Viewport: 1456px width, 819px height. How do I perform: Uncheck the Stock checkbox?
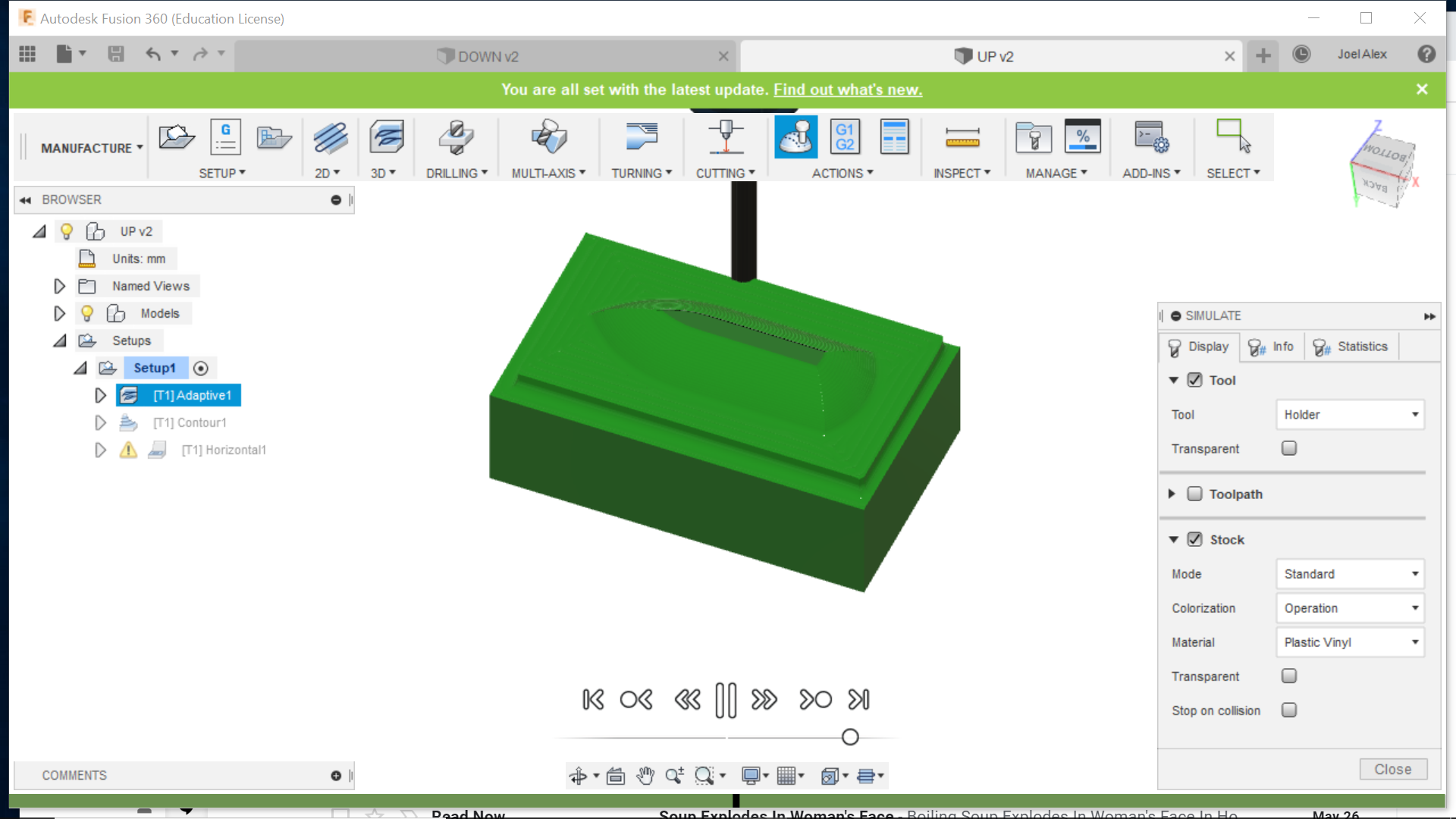1194,539
